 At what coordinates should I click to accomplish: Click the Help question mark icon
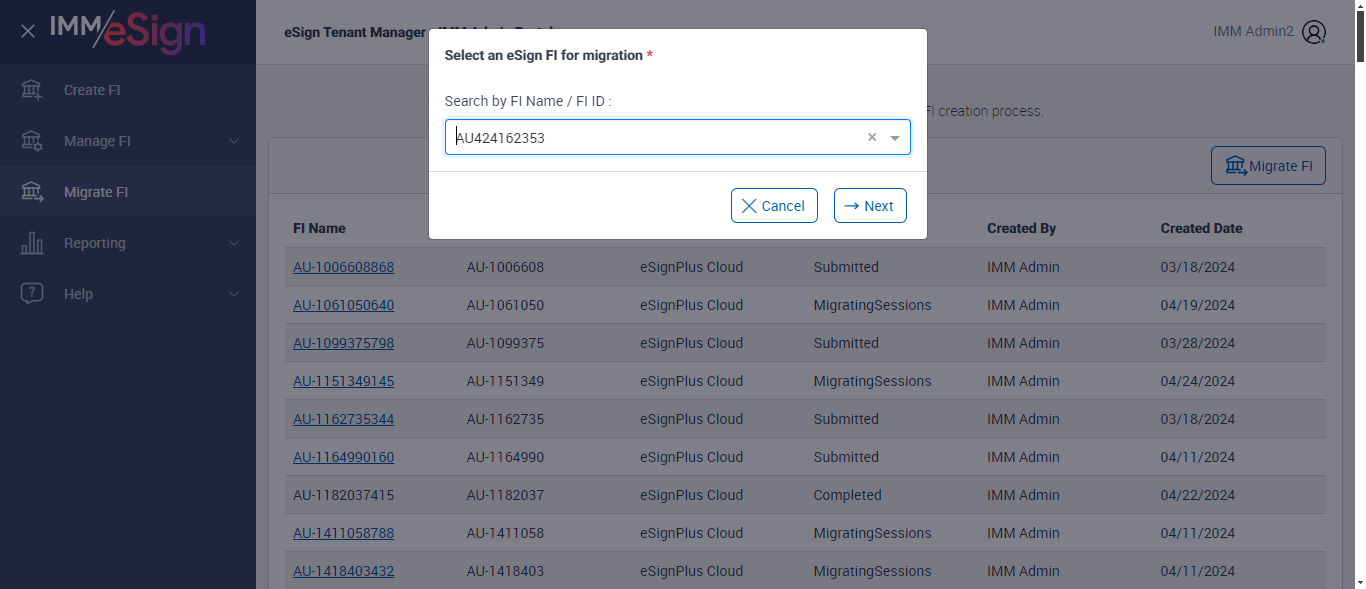pos(32,294)
